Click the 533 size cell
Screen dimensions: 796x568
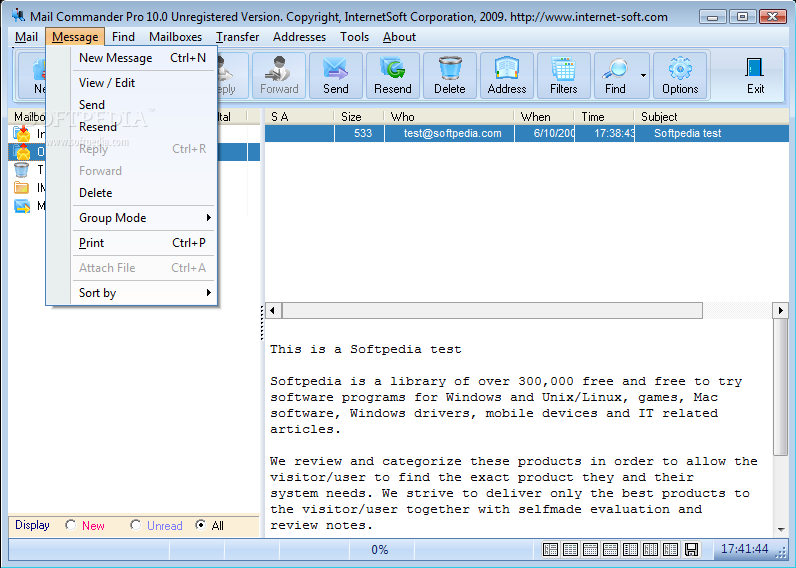(359, 133)
